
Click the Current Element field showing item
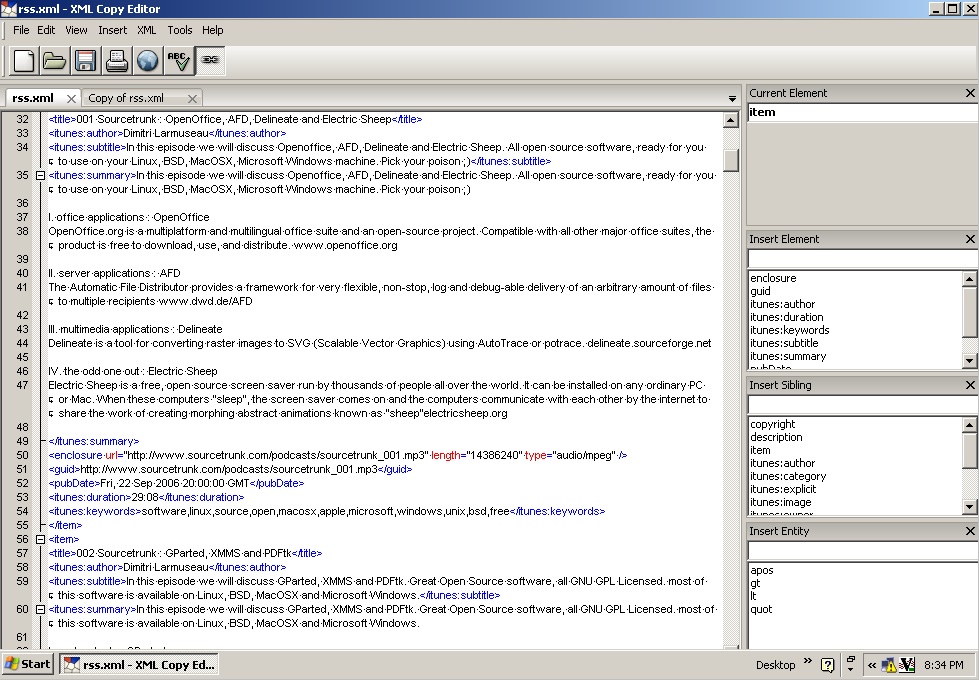[x=863, y=112]
